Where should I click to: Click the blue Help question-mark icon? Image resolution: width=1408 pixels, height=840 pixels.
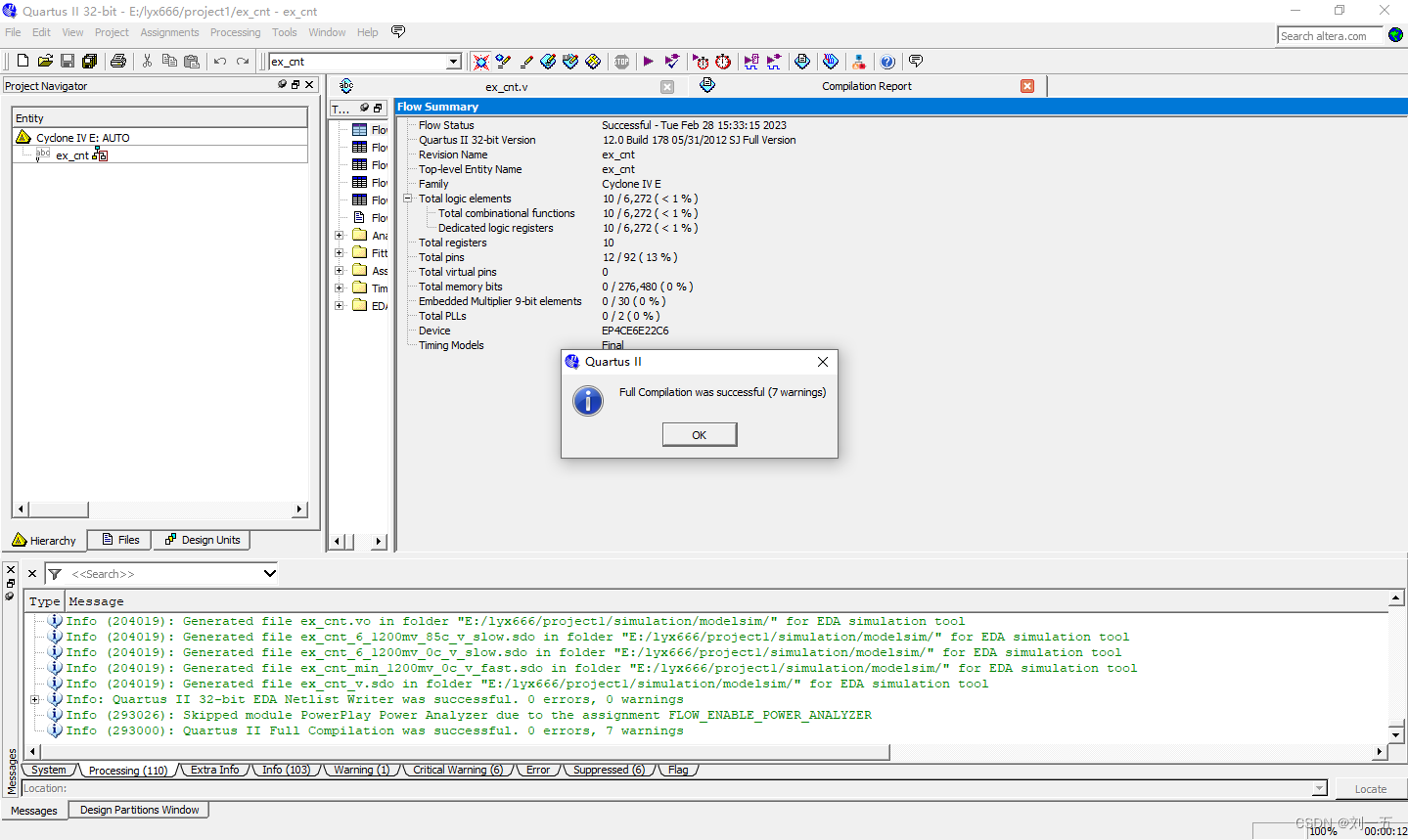[887, 62]
